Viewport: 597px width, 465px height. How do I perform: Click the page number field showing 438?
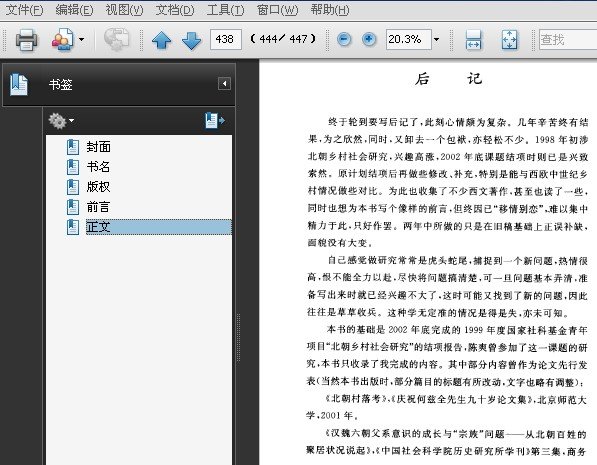click(225, 39)
